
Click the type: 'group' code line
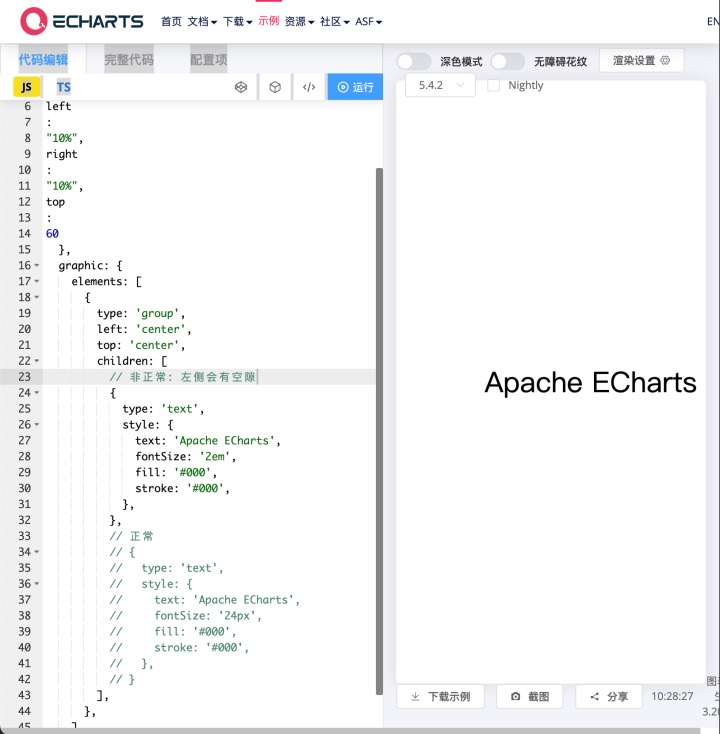click(x=141, y=313)
